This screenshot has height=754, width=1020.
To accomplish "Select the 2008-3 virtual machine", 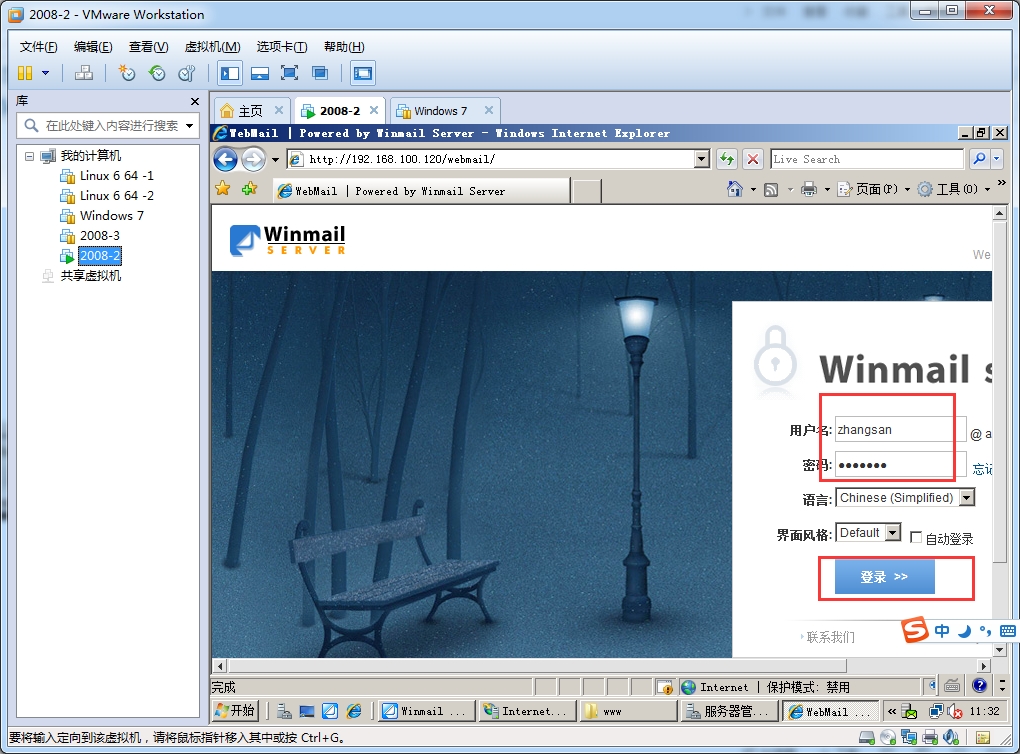I will (x=100, y=236).
